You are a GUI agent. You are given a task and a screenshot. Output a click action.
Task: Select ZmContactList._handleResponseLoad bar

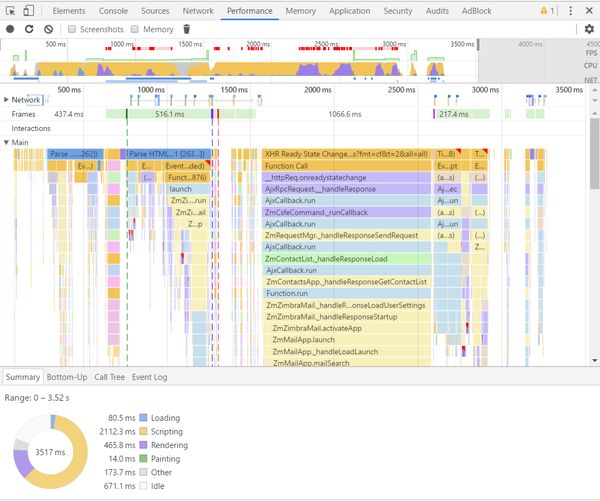point(346,259)
